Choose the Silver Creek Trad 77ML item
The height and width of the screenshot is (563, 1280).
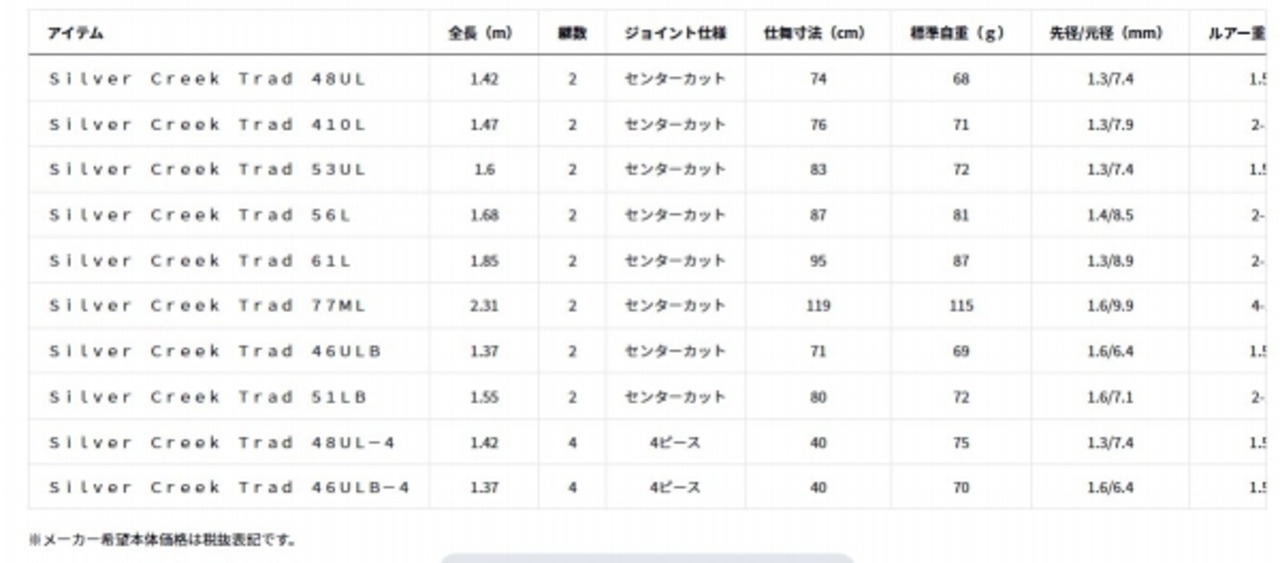point(207,306)
